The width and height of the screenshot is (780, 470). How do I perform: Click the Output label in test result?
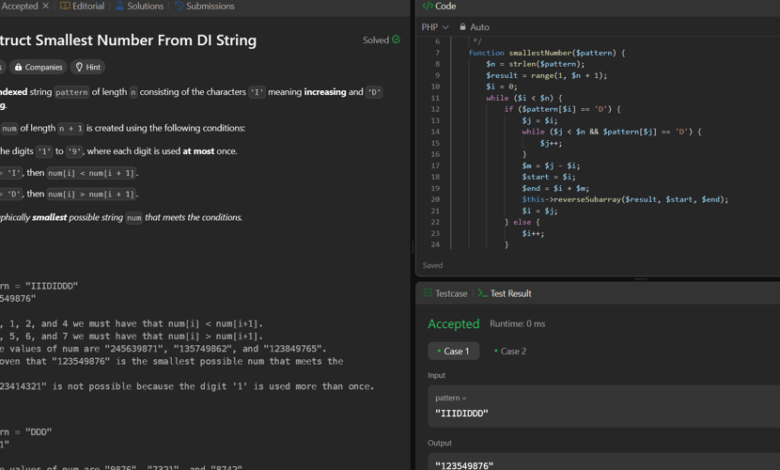(x=439, y=443)
